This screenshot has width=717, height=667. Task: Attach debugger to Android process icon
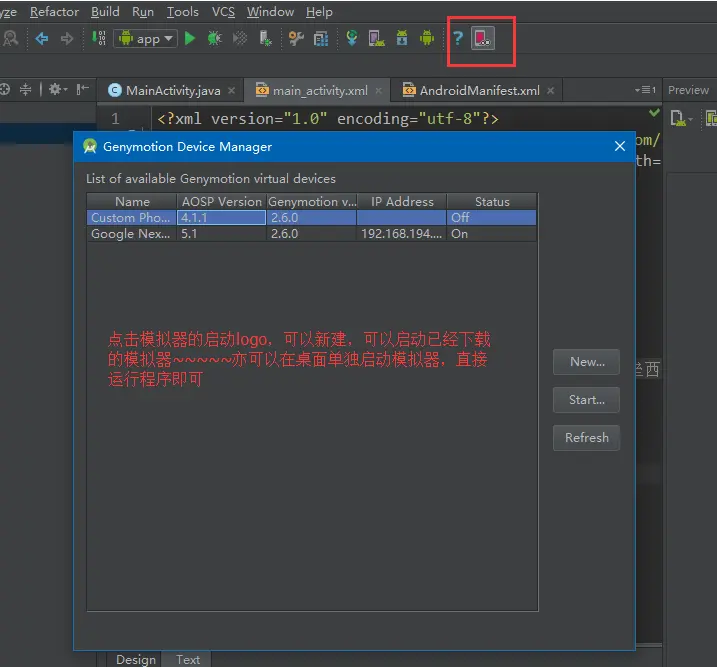click(265, 38)
